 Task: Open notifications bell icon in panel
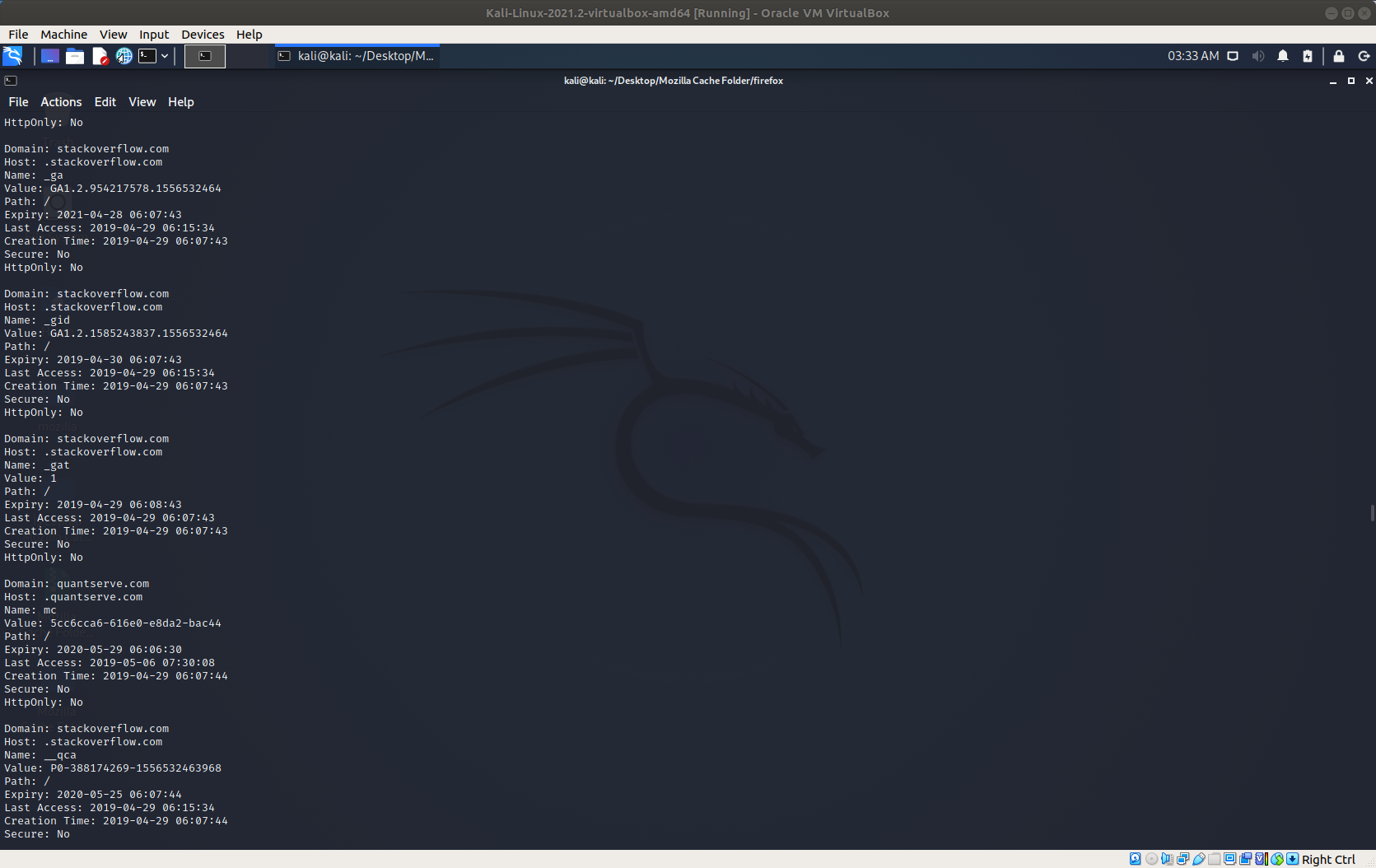tap(1283, 56)
